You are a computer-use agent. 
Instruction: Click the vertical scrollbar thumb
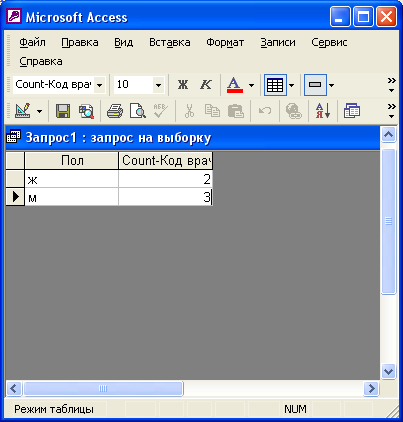pos(388,221)
